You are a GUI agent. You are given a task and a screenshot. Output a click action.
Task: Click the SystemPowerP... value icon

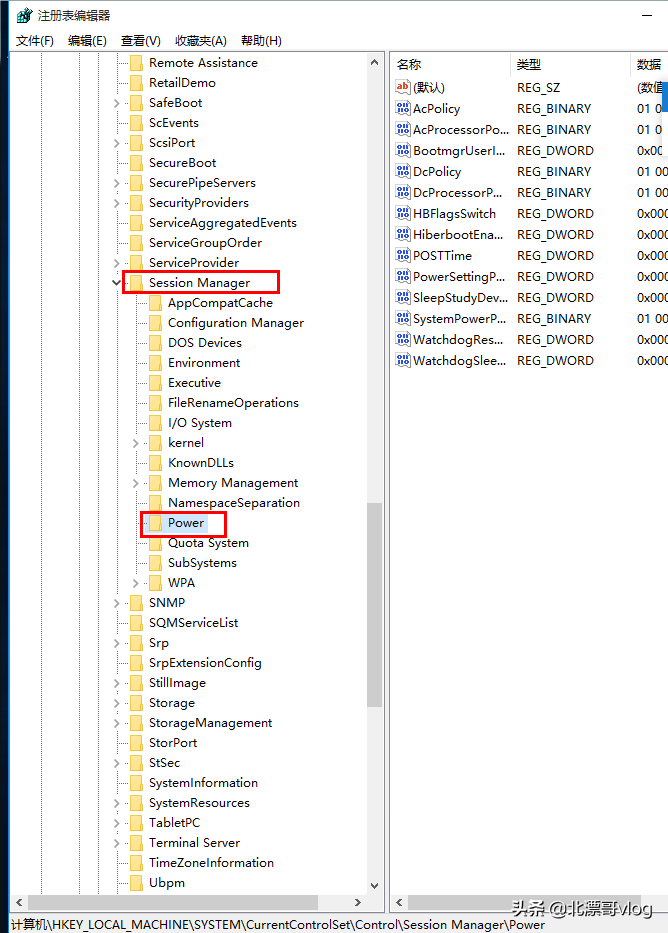(403, 318)
